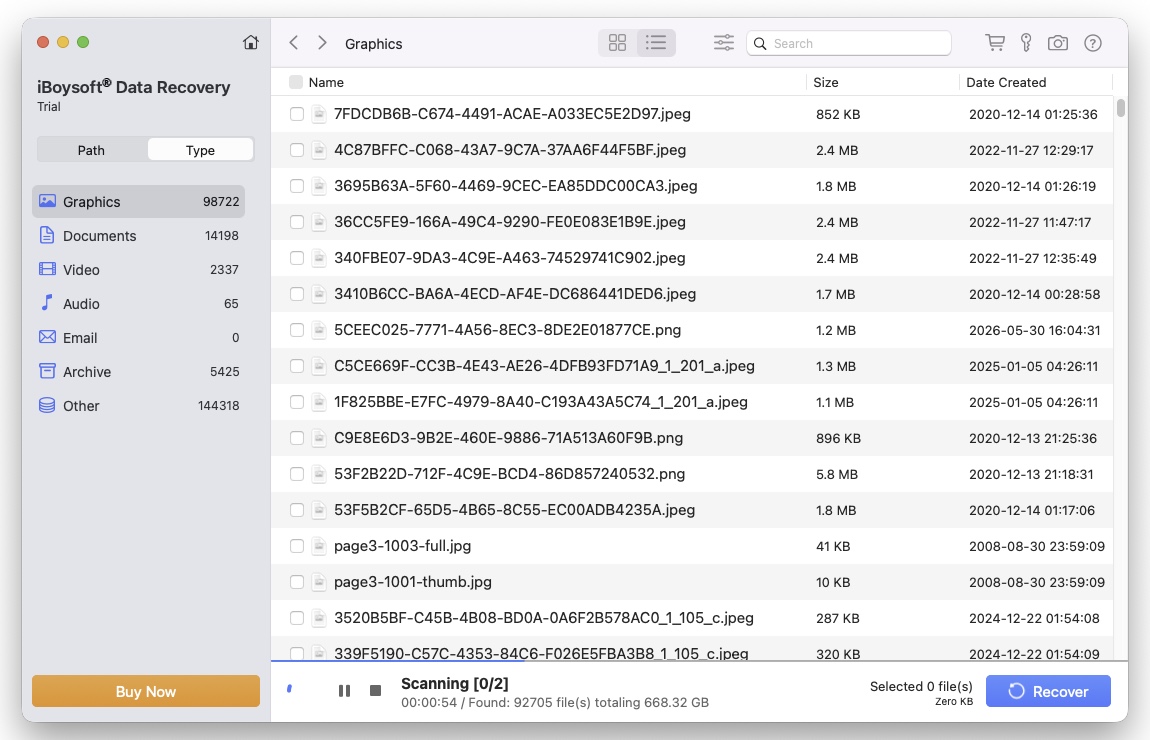
Task: Click the Selected 0 file(s) label
Action: coord(921,686)
